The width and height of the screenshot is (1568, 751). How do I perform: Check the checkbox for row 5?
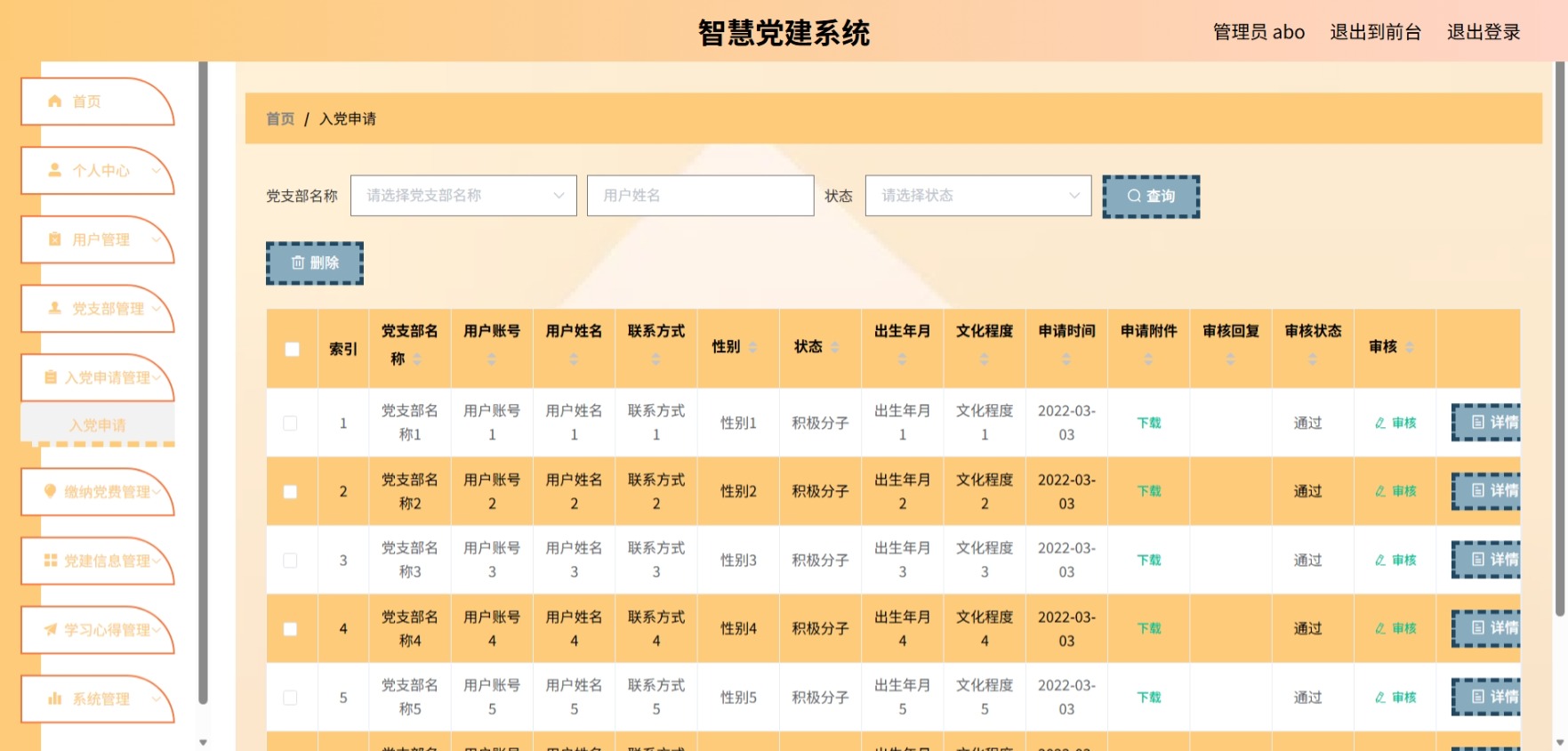pyautogui.click(x=290, y=698)
